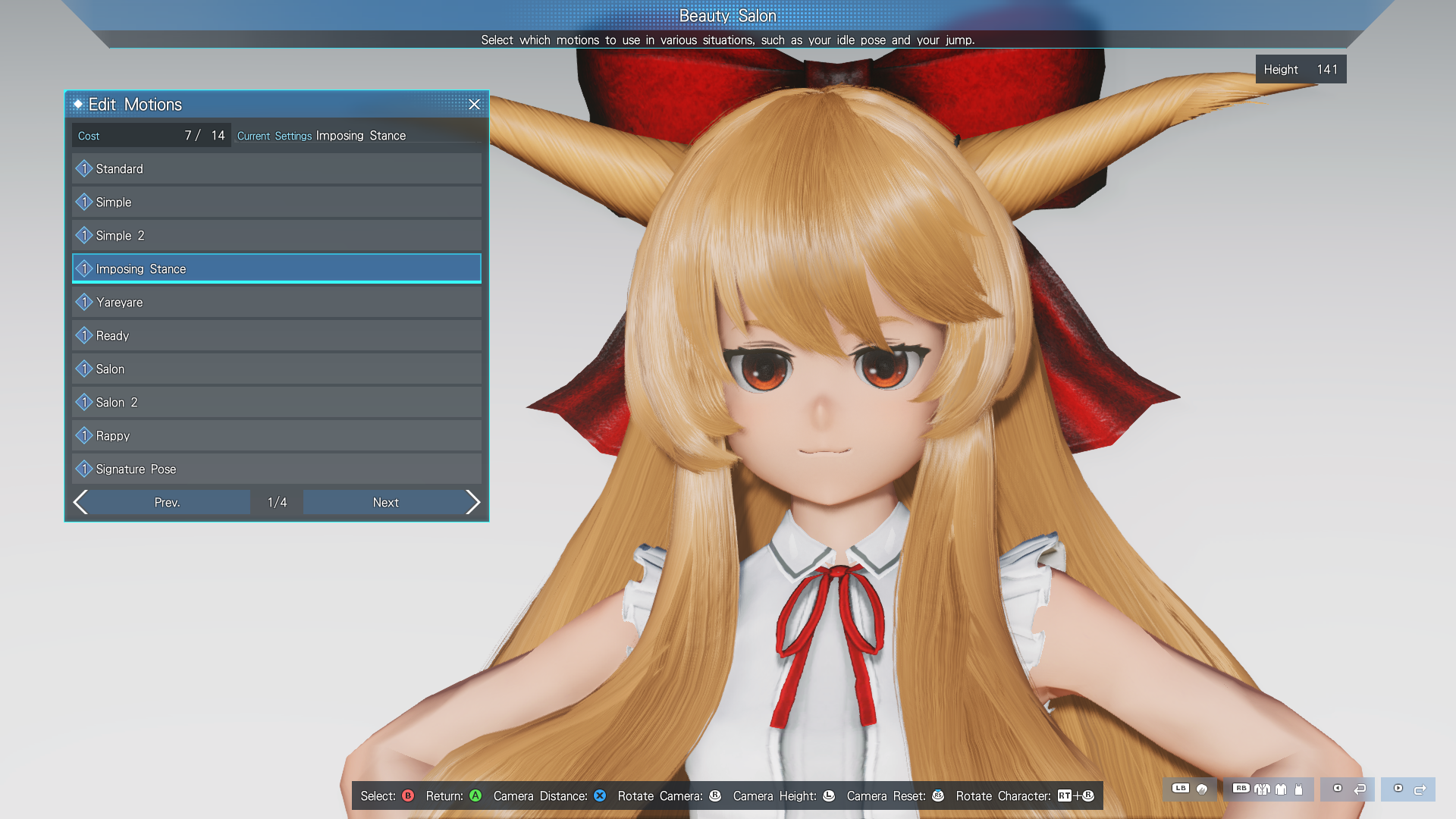Click the green A Return button icon
1456x819 pixels.
point(475,795)
